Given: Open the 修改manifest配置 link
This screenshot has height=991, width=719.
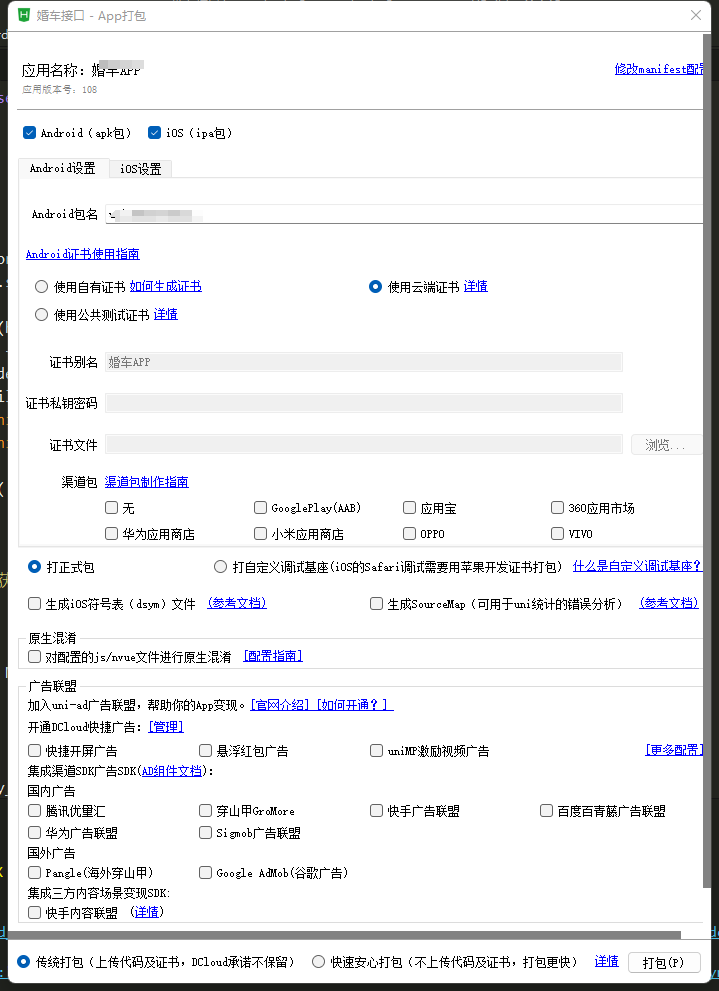Looking at the screenshot, I should [659, 69].
